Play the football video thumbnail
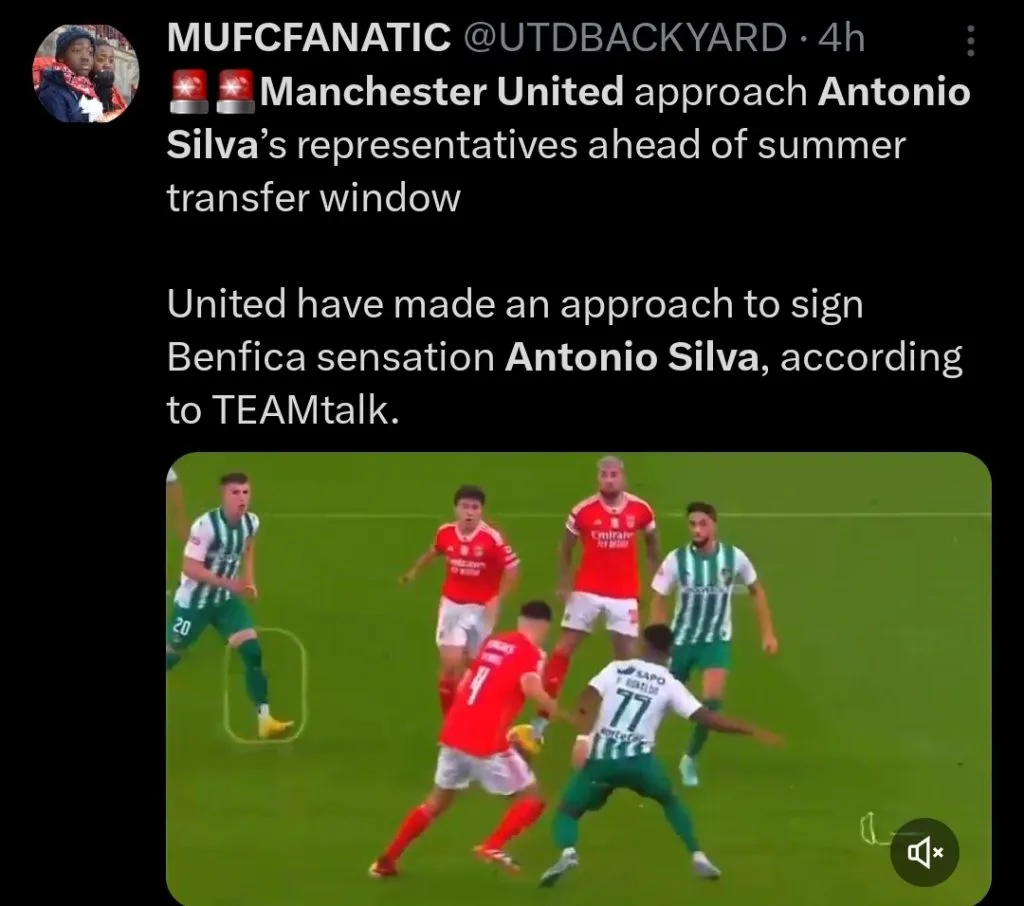 coord(579,678)
